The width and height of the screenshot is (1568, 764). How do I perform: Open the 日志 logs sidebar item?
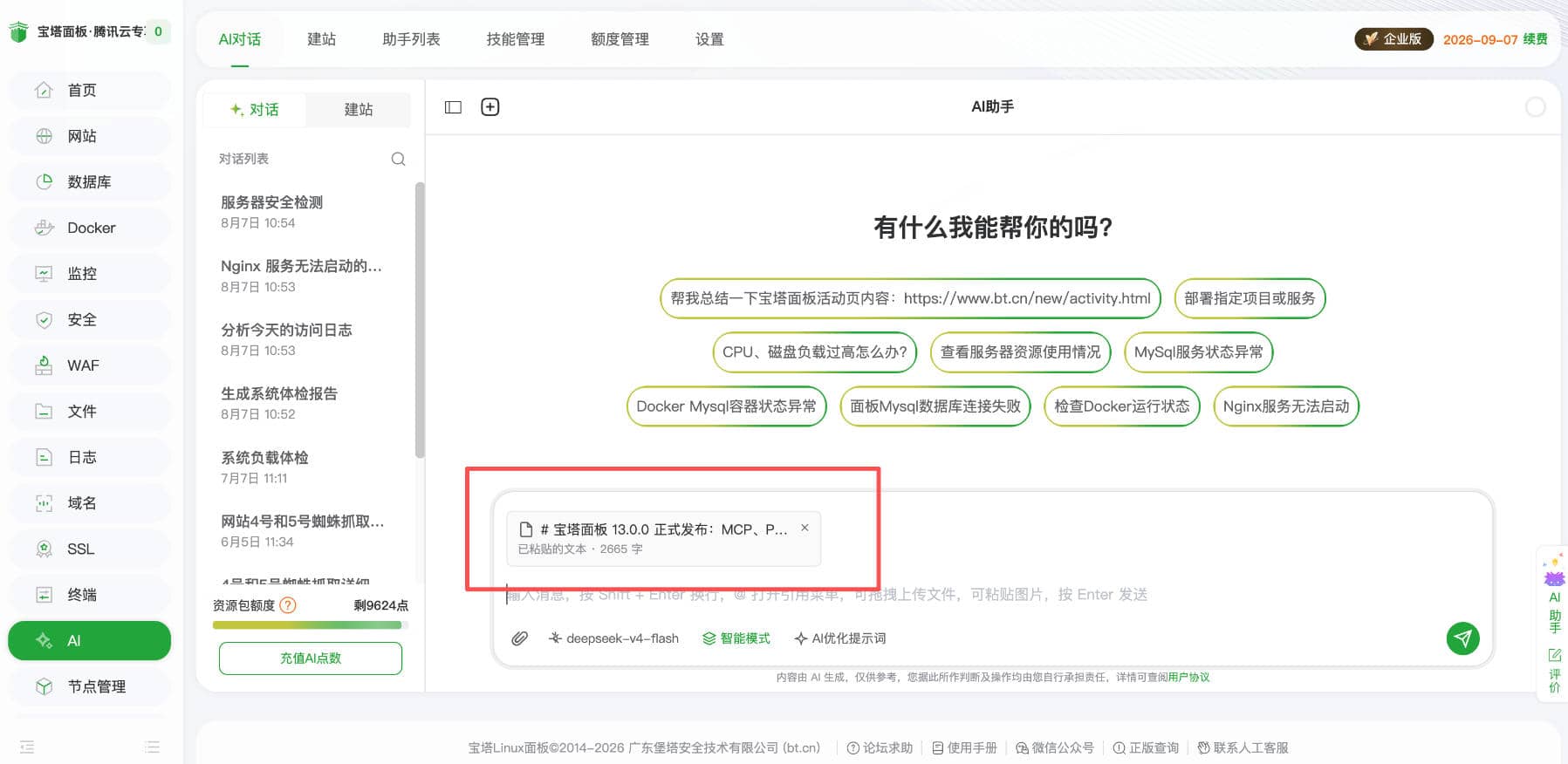tap(89, 457)
